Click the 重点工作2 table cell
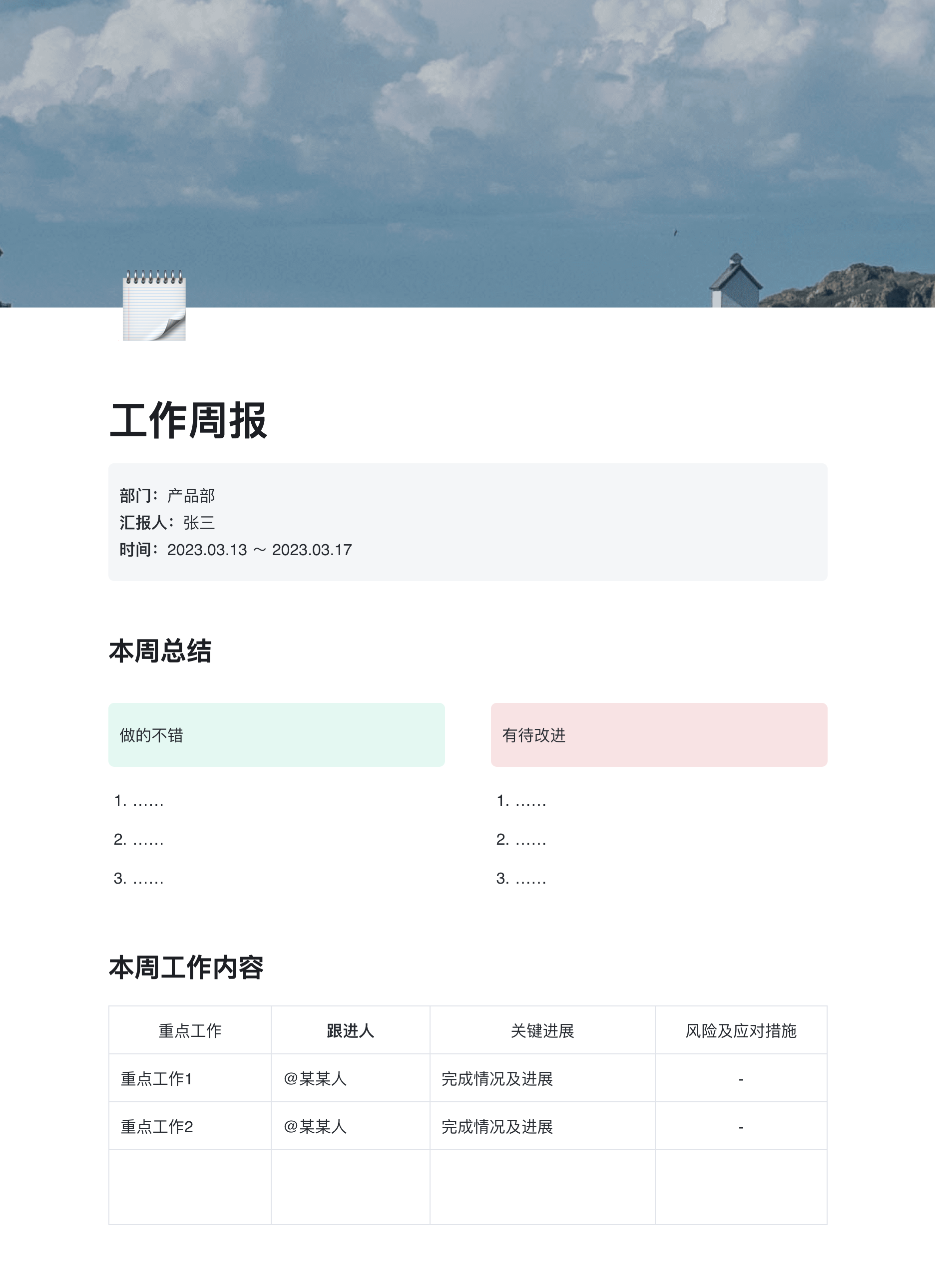The height and width of the screenshot is (1288, 935). [190, 1126]
